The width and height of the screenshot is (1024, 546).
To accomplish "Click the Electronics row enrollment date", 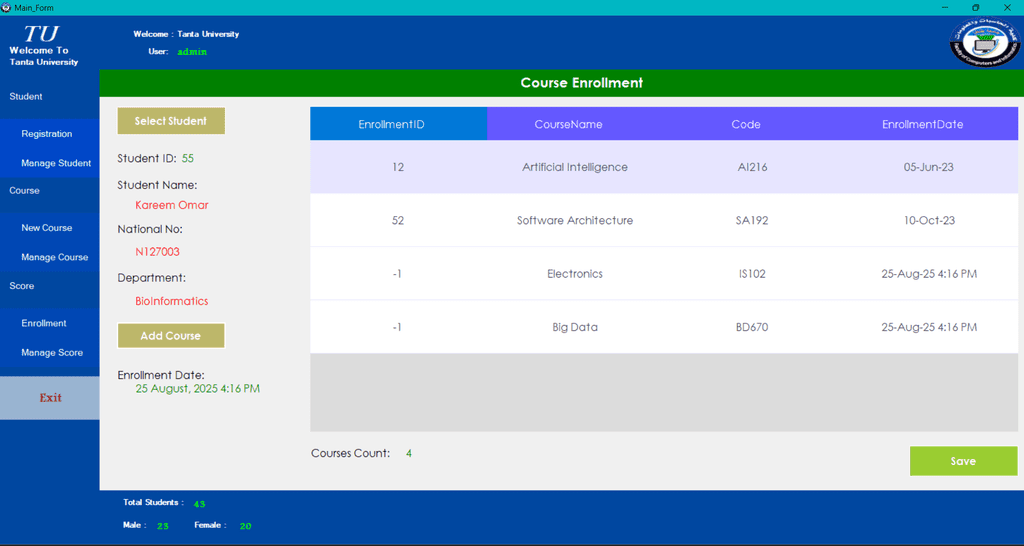I will (x=929, y=274).
